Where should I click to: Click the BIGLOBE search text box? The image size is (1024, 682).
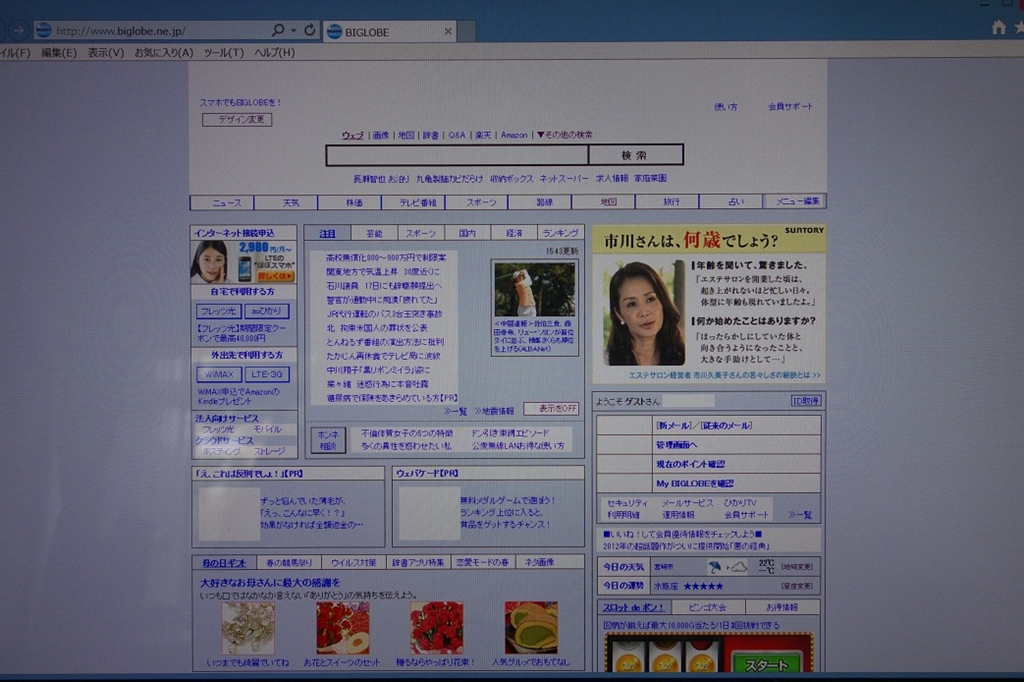pyautogui.click(x=457, y=155)
